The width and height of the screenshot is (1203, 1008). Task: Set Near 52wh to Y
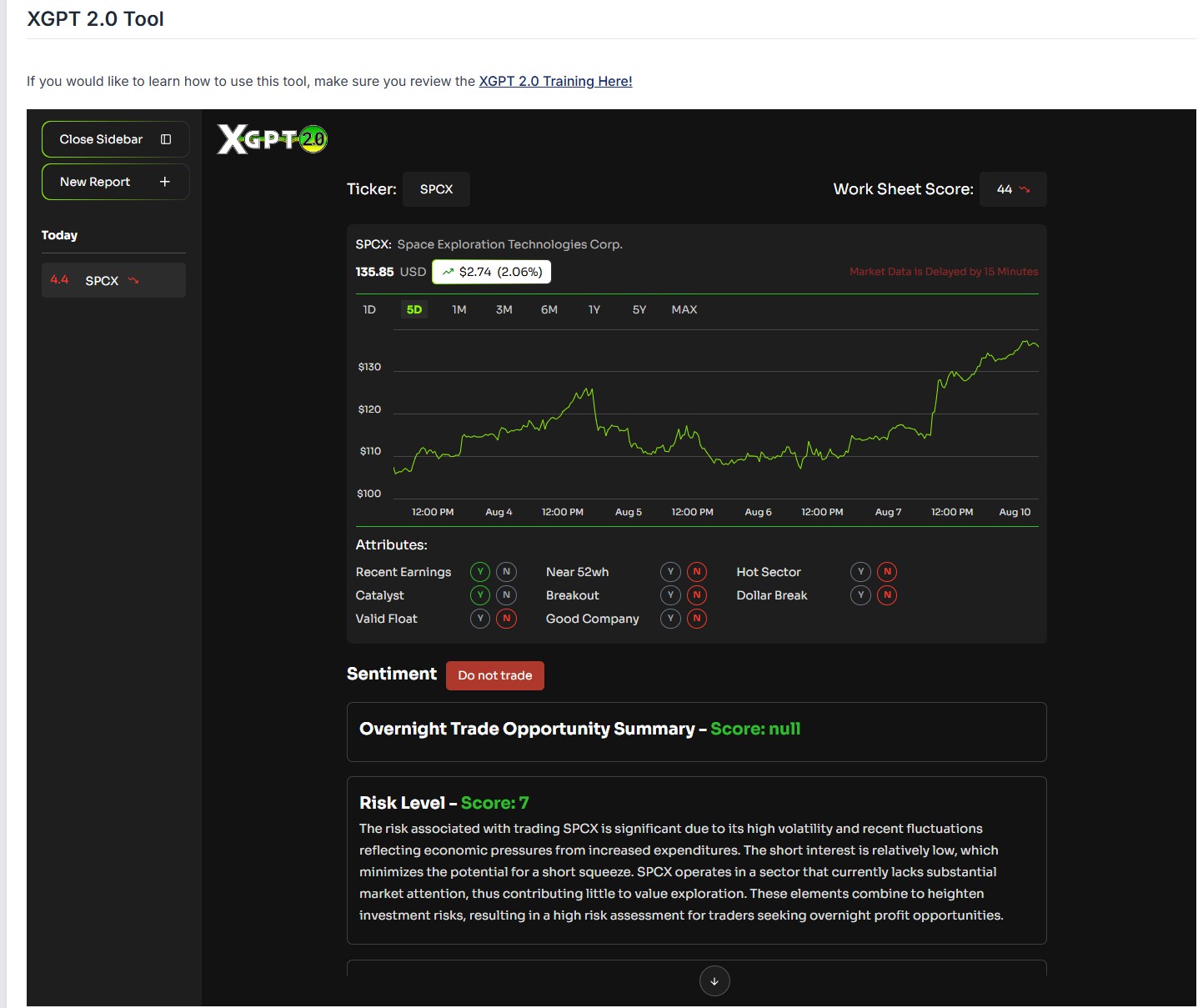(x=670, y=572)
